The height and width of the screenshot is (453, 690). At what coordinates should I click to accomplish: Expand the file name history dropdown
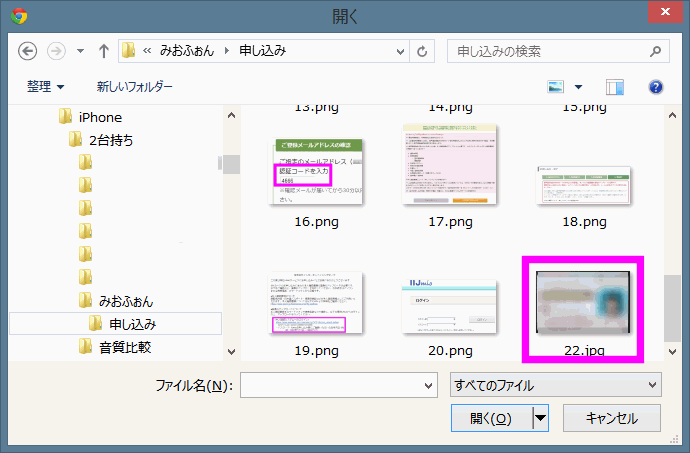(x=428, y=385)
